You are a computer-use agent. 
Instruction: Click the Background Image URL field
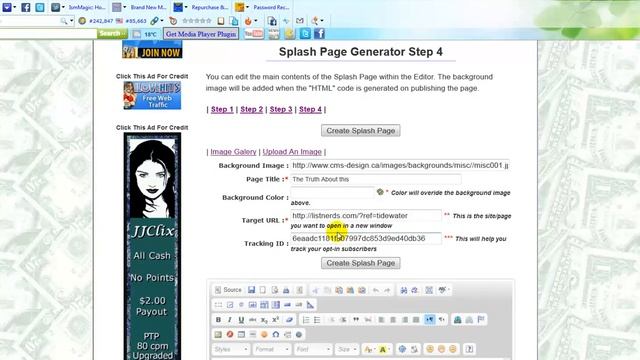coord(400,165)
